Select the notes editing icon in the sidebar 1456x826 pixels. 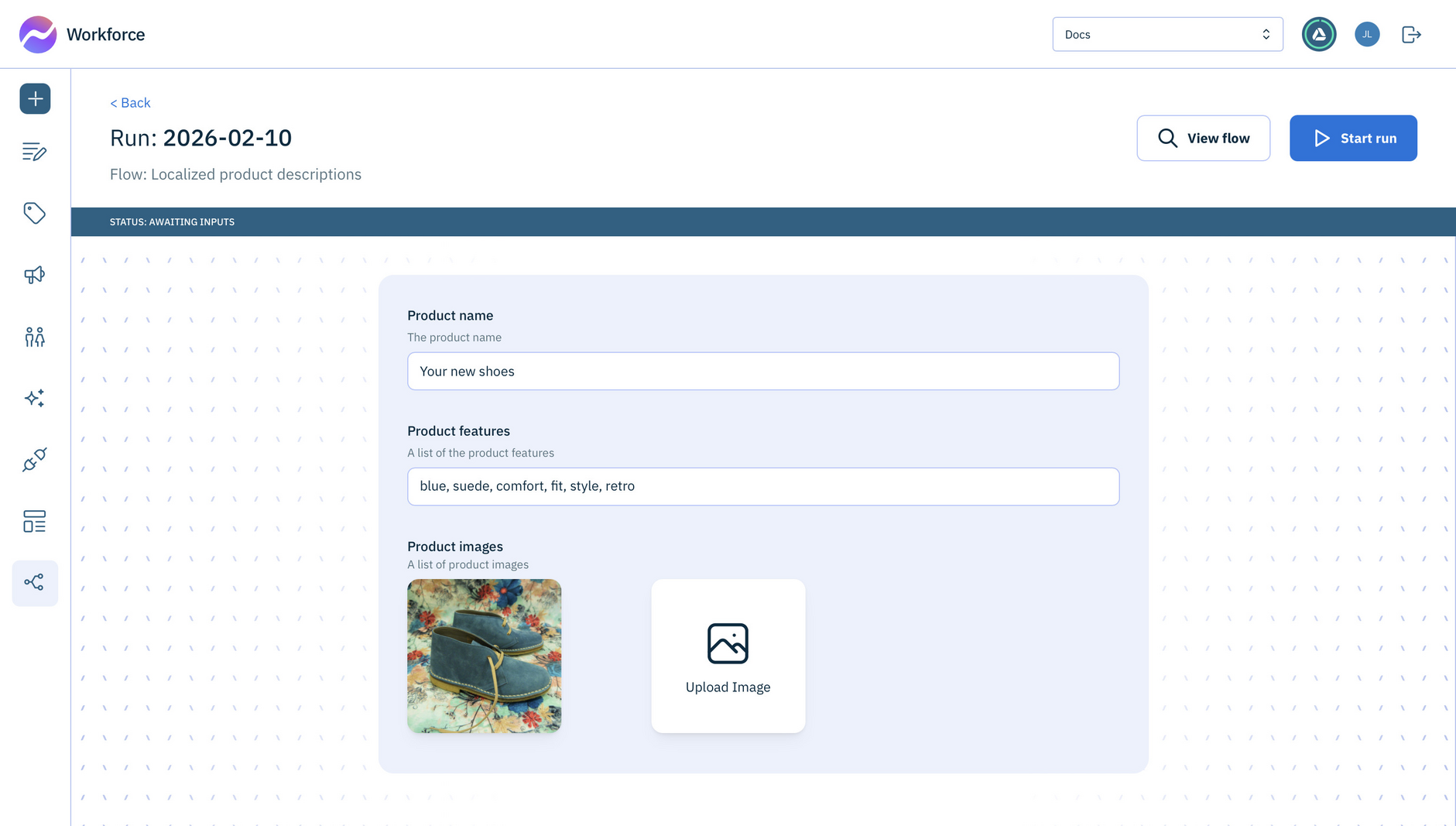pyautogui.click(x=34, y=152)
